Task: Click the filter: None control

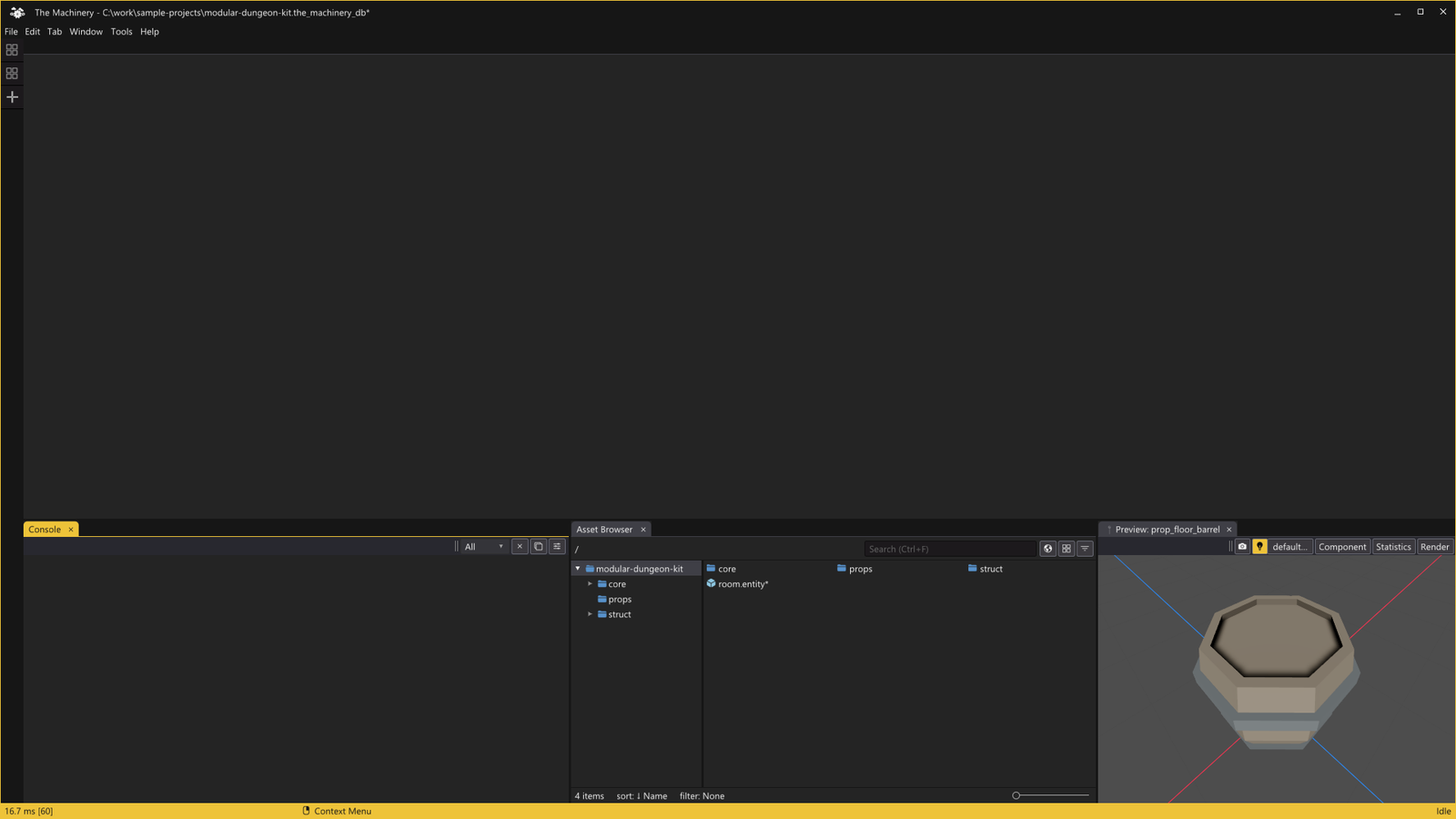Action: click(702, 795)
